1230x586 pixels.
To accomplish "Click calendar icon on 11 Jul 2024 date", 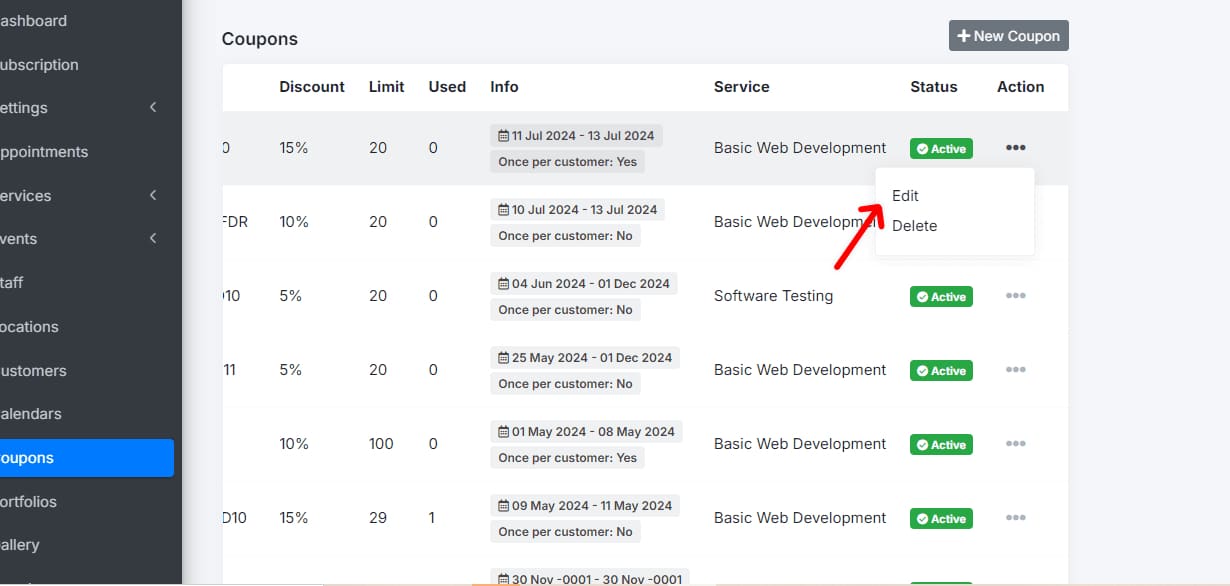I will pyautogui.click(x=504, y=136).
